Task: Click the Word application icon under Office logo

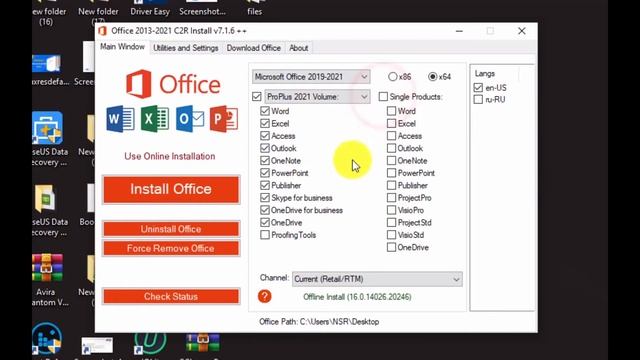Action: 120,119
